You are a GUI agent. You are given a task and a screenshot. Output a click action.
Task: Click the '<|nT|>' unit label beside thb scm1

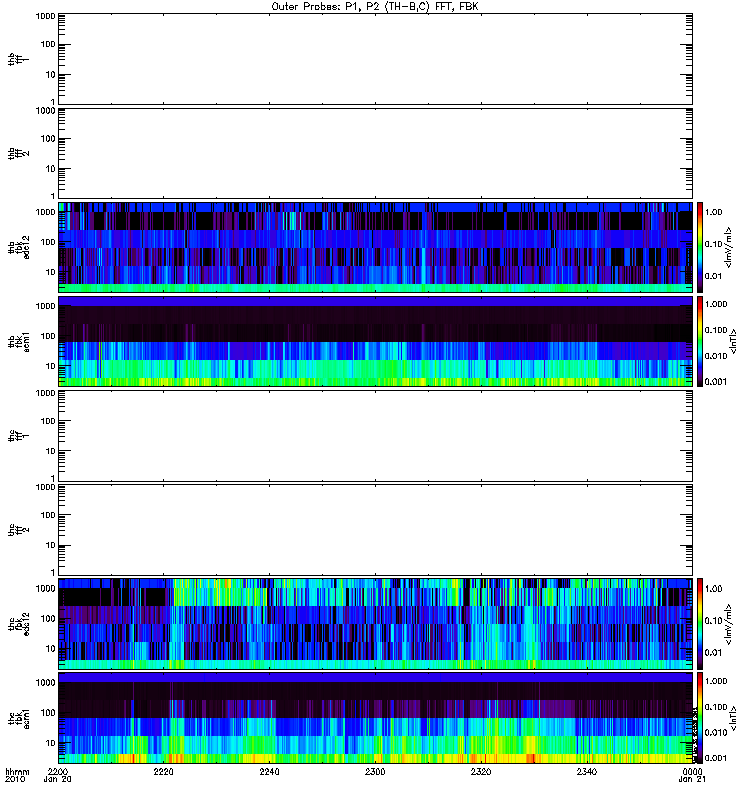coord(734,341)
